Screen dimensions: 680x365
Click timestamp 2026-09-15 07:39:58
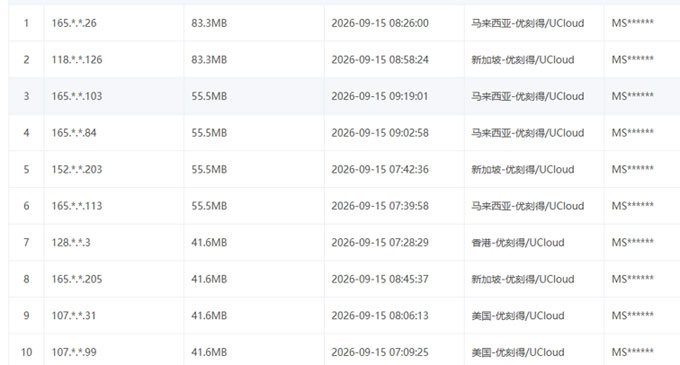(380, 206)
